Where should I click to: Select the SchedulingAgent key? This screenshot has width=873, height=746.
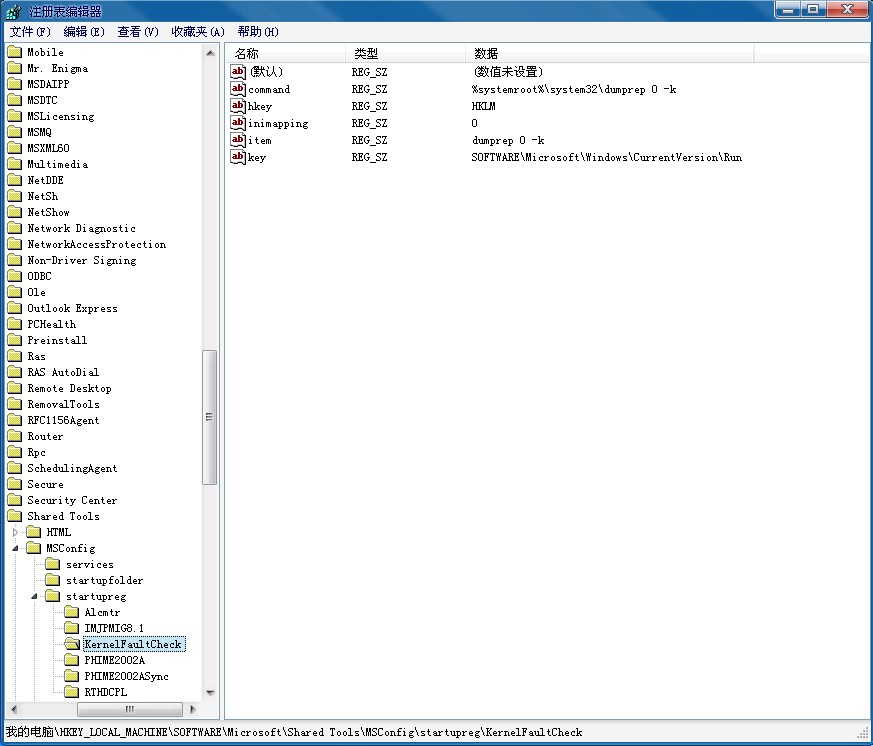72,469
